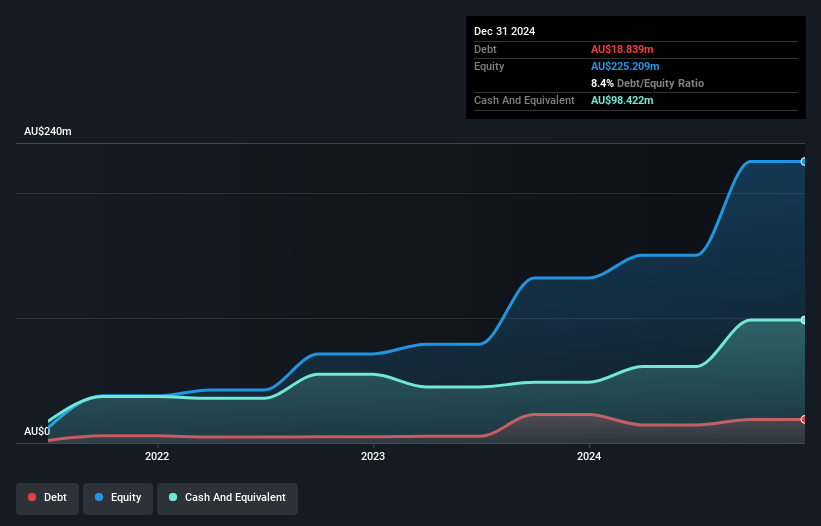This screenshot has height=526, width=821.
Task: Select the blue Equity endpoint marker
Action: [804, 162]
